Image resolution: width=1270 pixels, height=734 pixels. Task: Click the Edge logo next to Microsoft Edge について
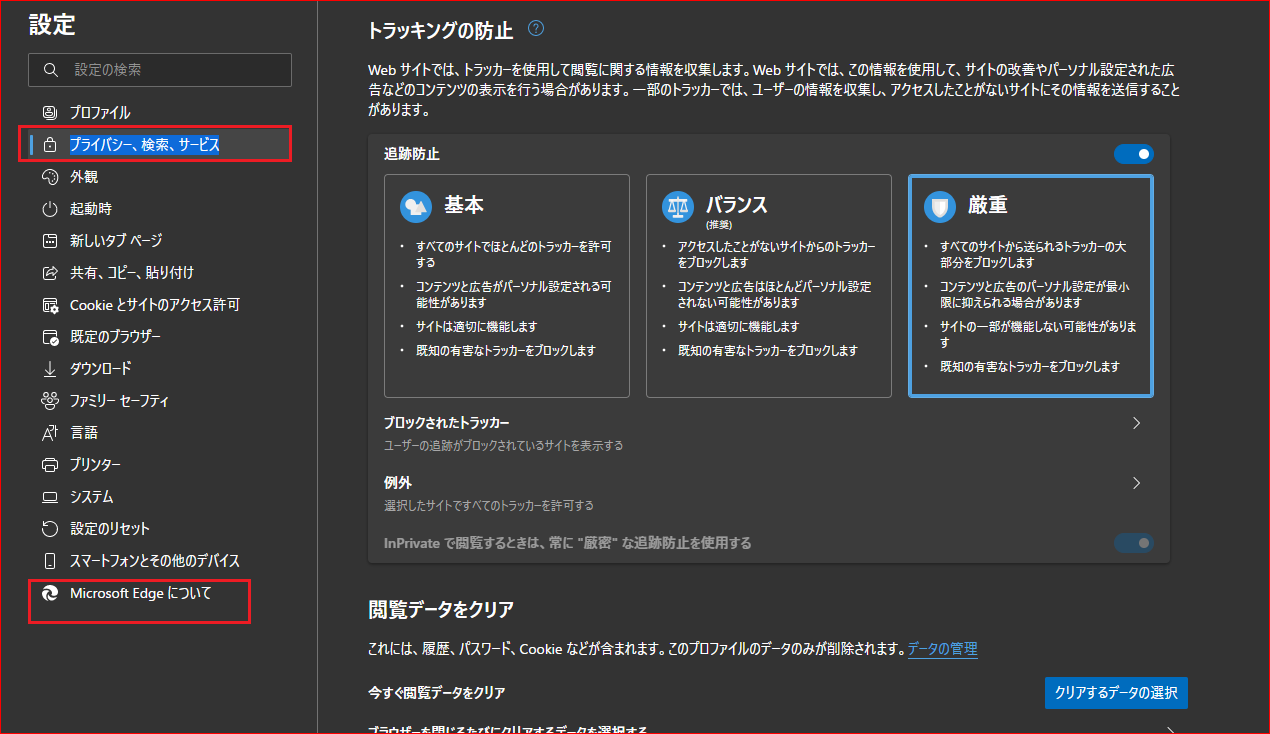(48, 592)
